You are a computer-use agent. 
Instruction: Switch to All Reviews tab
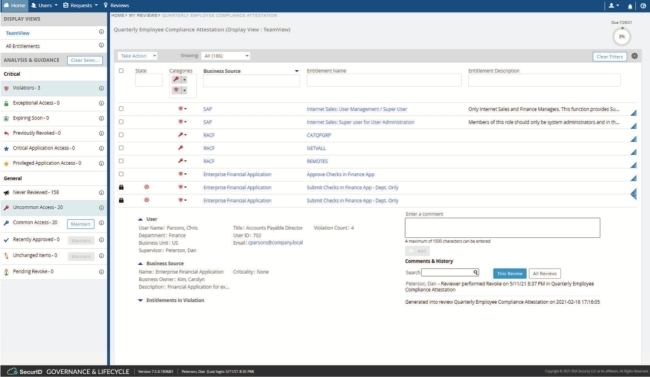click(x=545, y=273)
